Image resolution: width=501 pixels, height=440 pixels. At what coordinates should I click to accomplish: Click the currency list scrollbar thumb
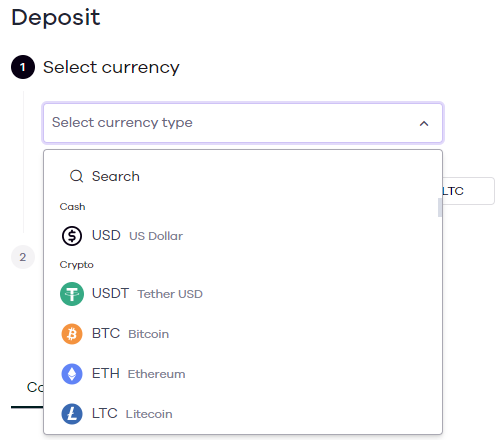pyautogui.click(x=440, y=207)
